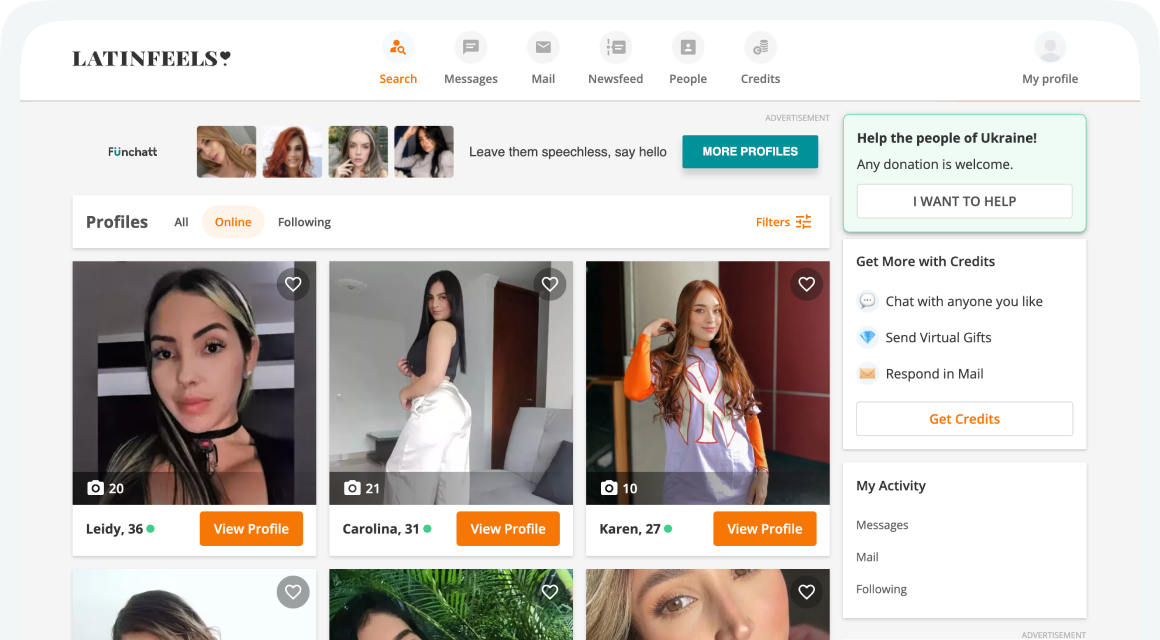Select the Online profiles tab
The width and height of the screenshot is (1160, 640).
(233, 222)
